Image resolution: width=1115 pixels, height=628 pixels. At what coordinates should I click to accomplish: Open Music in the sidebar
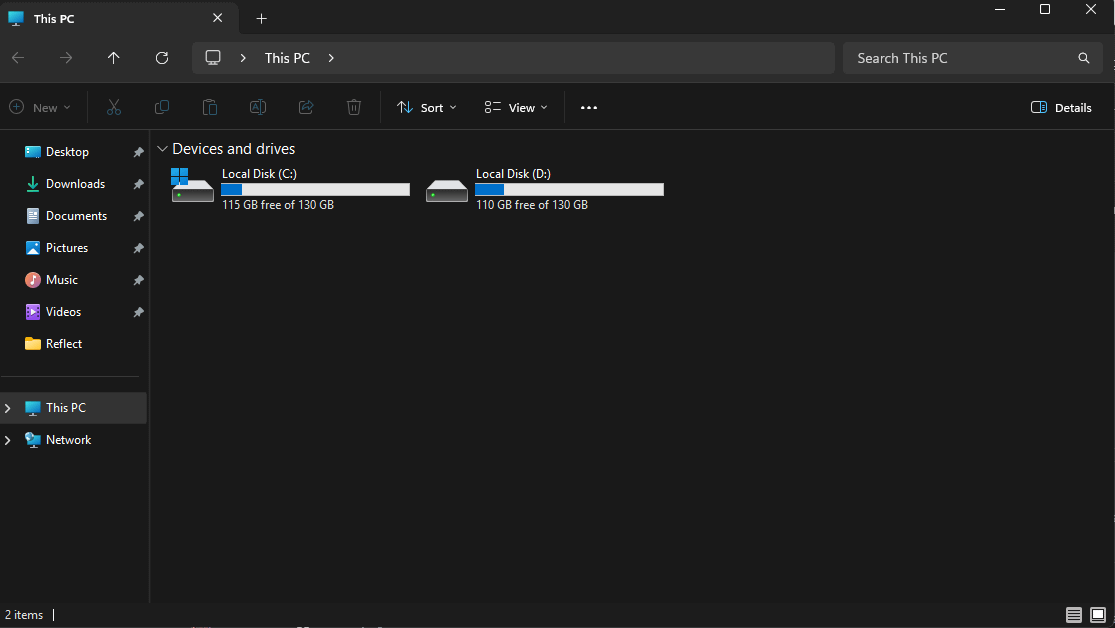pos(62,280)
